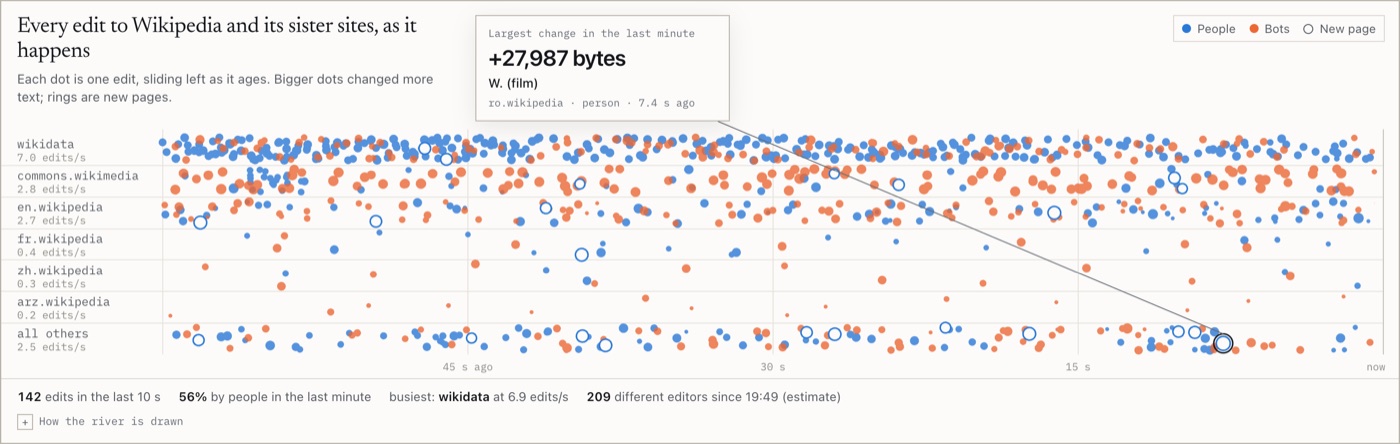Select the wikidata row label

tap(45, 144)
